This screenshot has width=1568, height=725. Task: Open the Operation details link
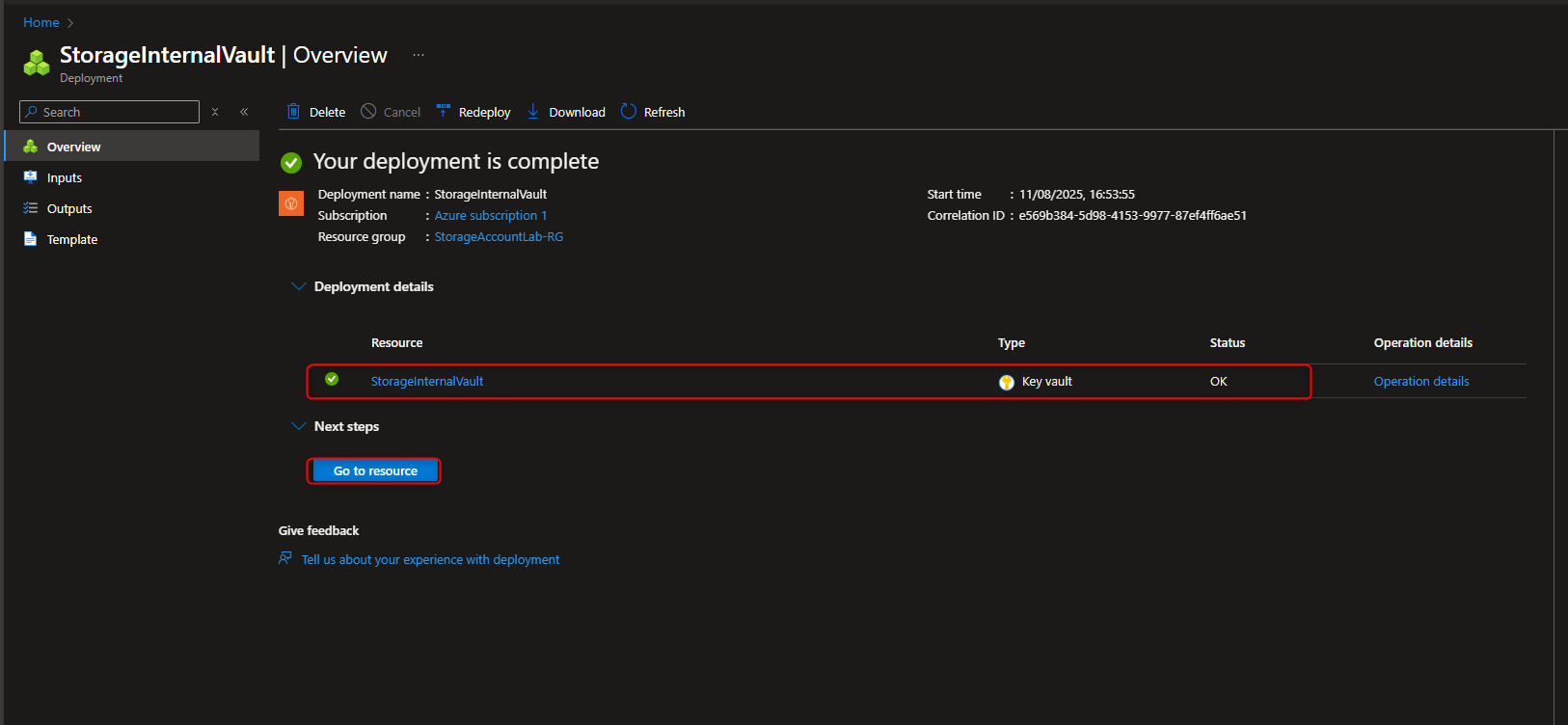tap(1421, 382)
